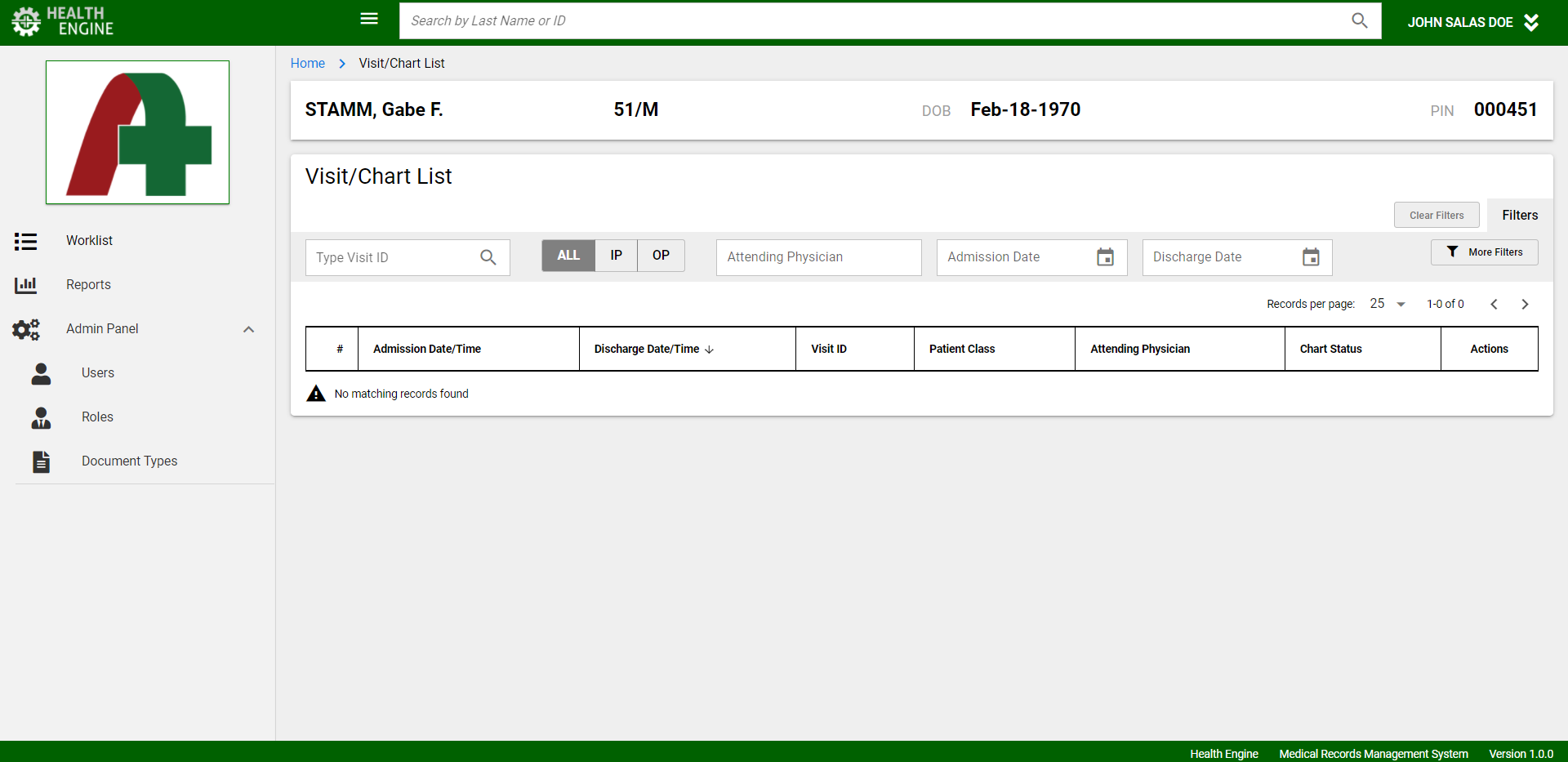Open the hamburger menu in the top bar
Viewport: 1568px width, 762px height.
pos(369,19)
